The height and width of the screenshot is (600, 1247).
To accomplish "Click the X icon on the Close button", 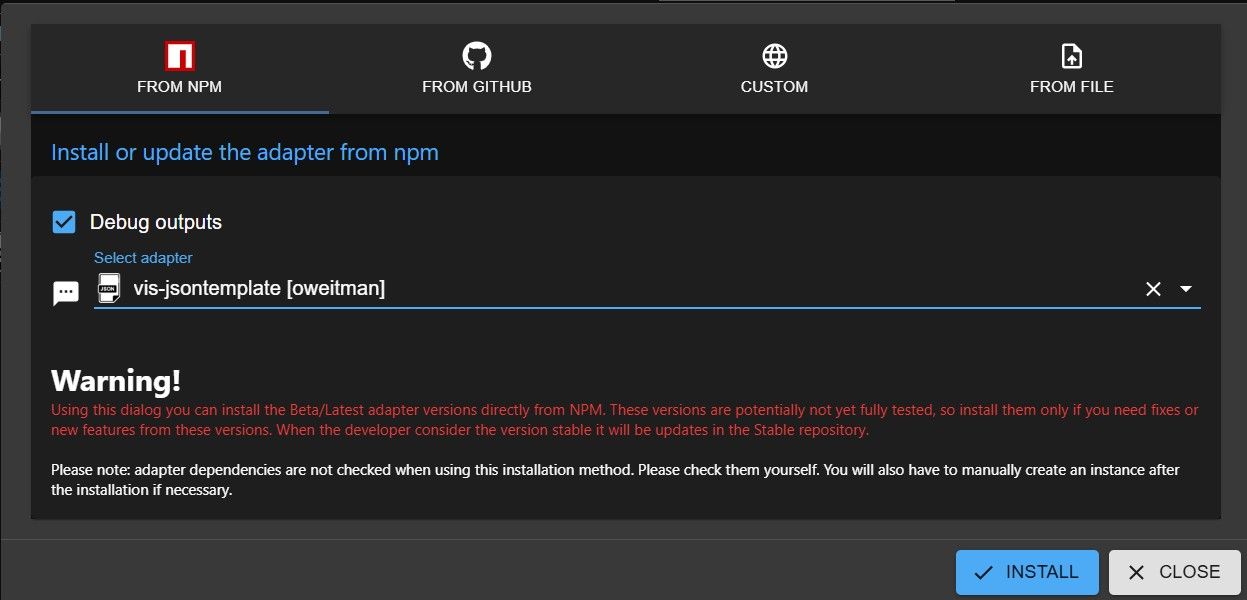I will (x=1136, y=573).
